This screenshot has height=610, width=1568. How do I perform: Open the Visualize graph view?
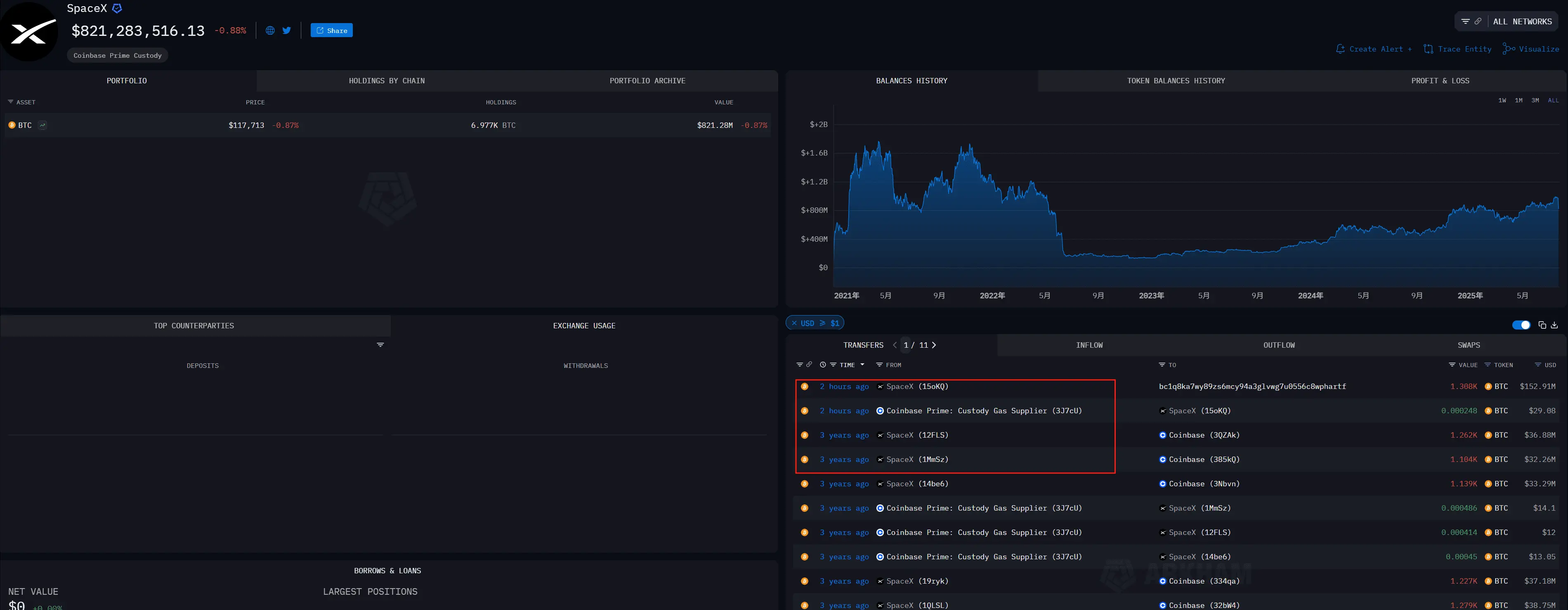(x=1531, y=49)
